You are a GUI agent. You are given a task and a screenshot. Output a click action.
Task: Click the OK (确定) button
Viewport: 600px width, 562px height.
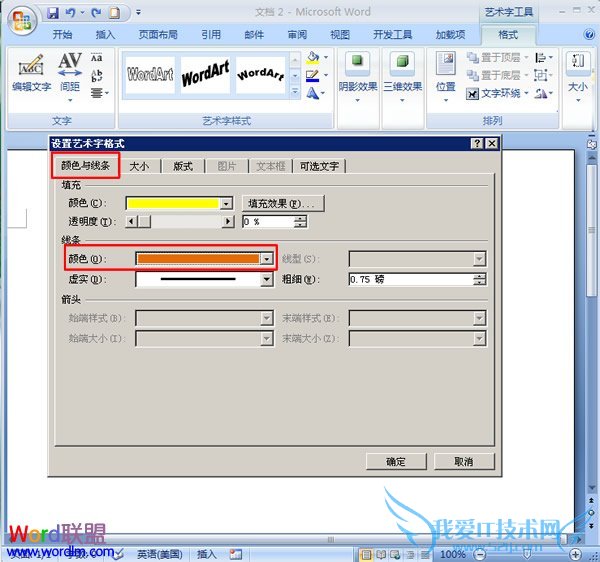(x=396, y=462)
